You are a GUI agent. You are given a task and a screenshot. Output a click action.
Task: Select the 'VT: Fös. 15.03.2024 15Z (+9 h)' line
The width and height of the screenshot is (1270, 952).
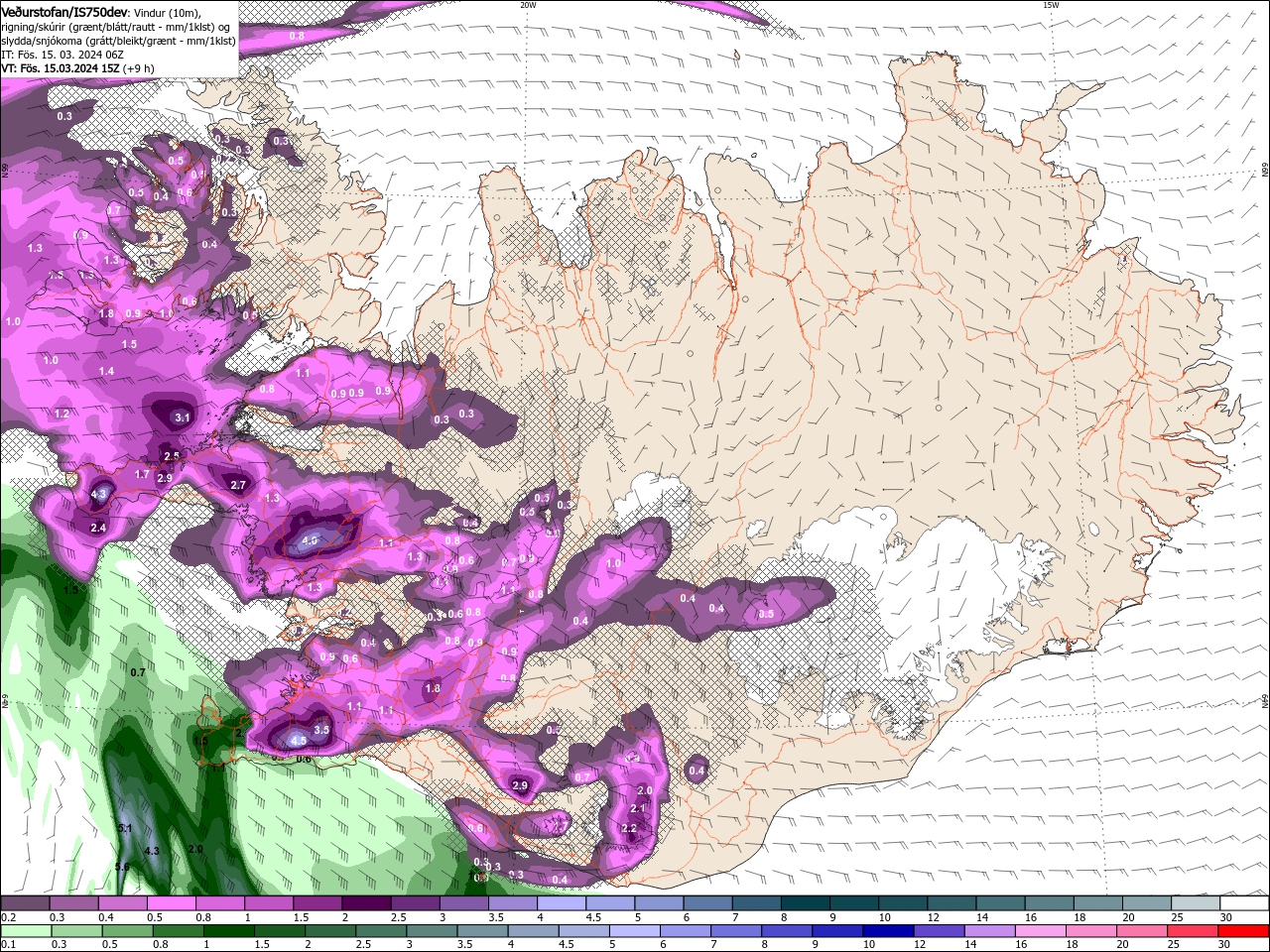click(77, 68)
